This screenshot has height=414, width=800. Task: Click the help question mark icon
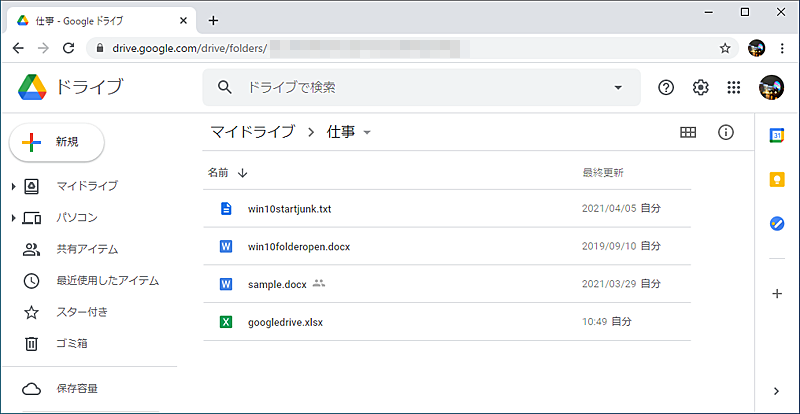click(x=666, y=88)
